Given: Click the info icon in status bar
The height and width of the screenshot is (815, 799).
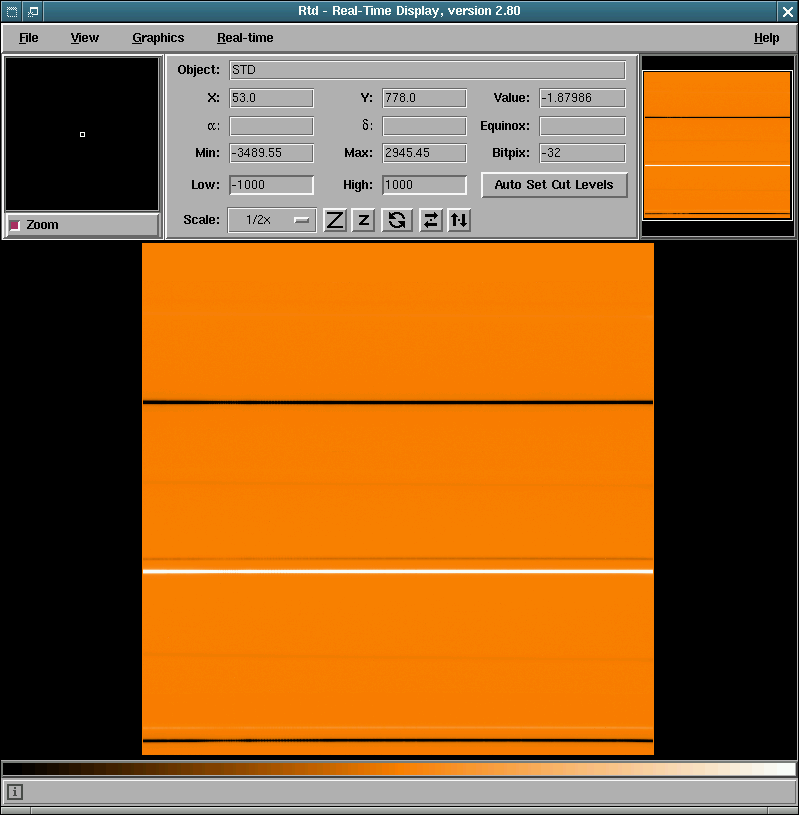Looking at the screenshot, I should click(x=15, y=792).
